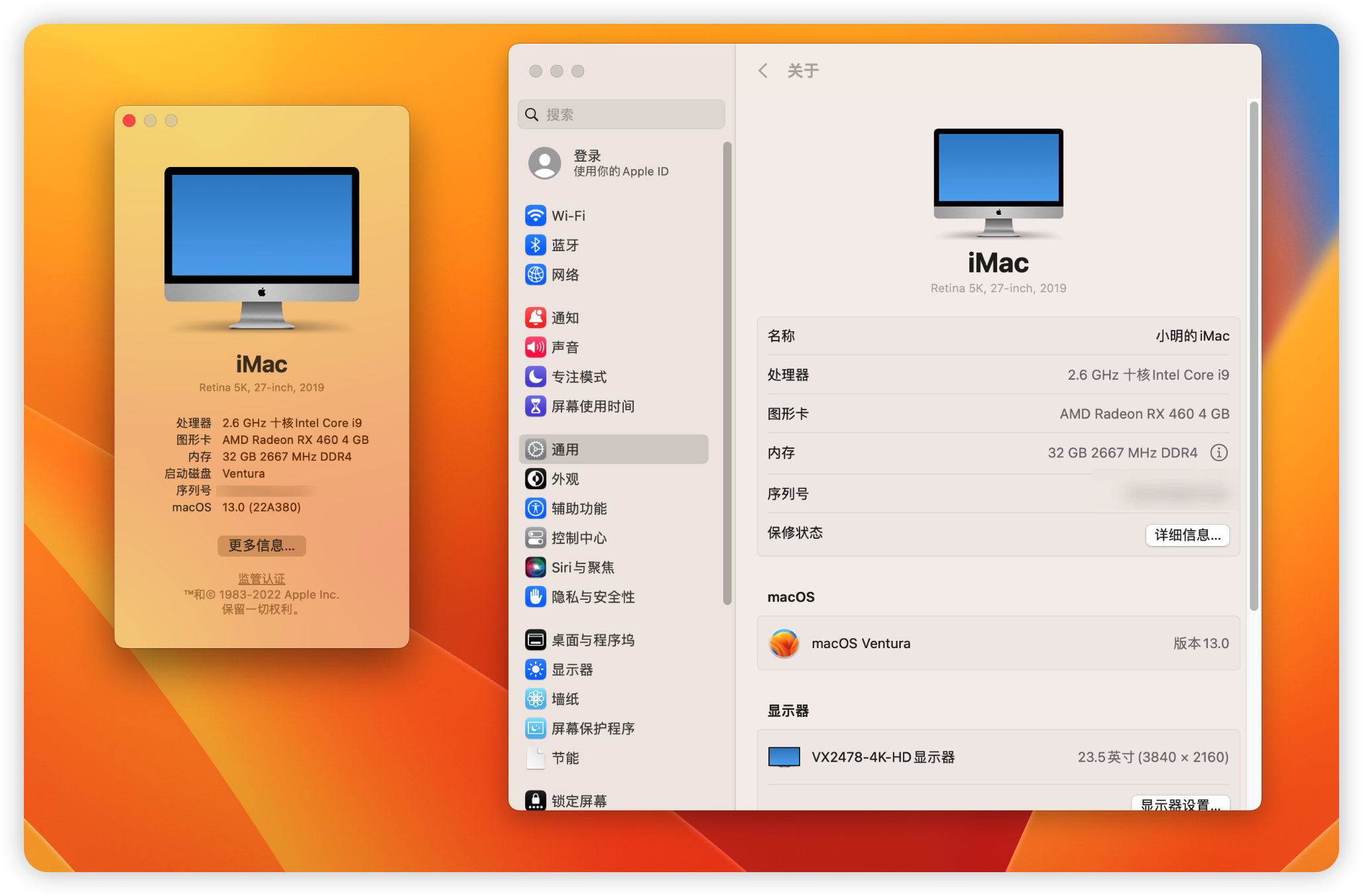Select the 通用 gear icon

[535, 449]
